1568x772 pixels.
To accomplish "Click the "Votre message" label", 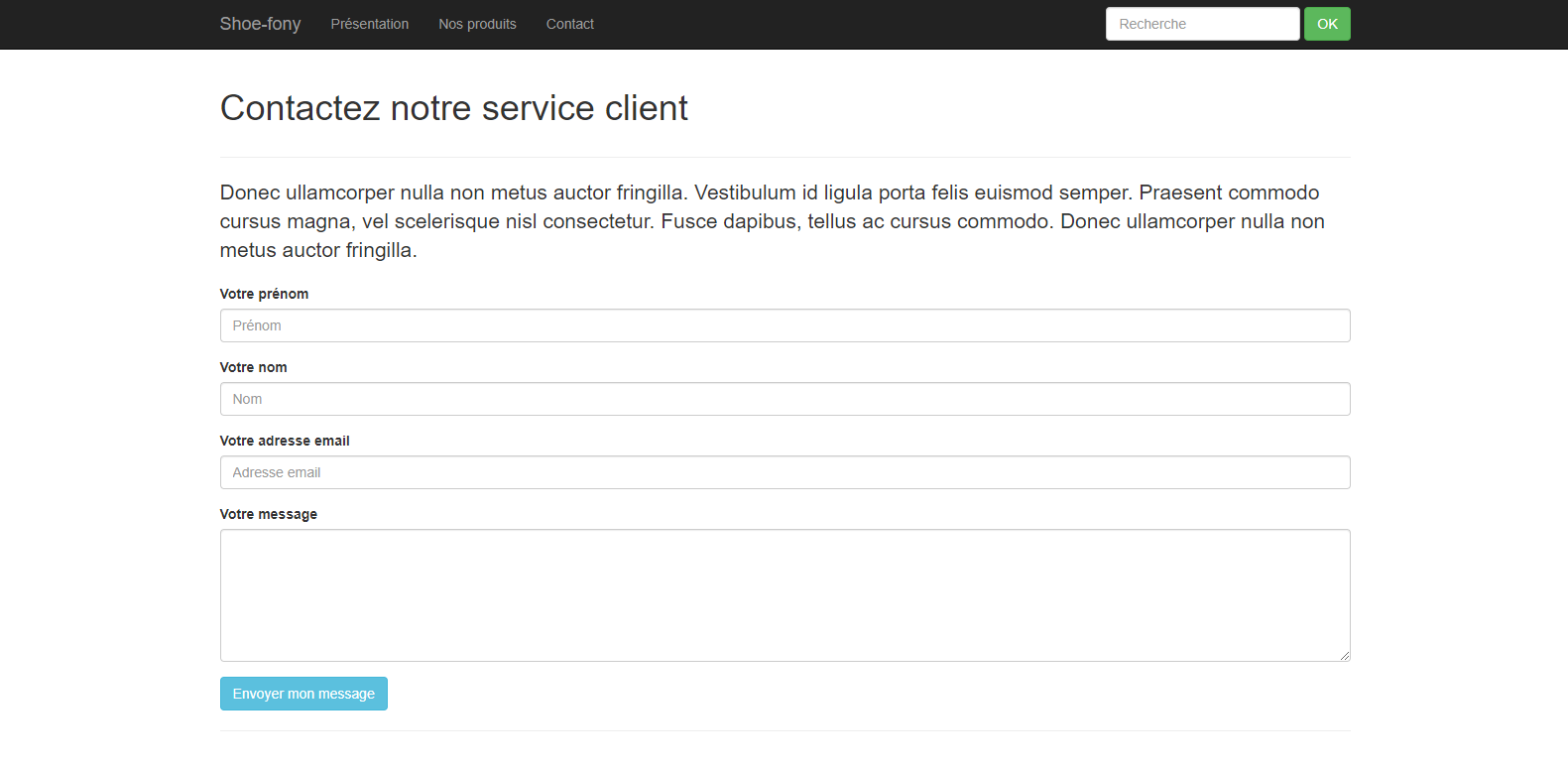I will [x=268, y=514].
